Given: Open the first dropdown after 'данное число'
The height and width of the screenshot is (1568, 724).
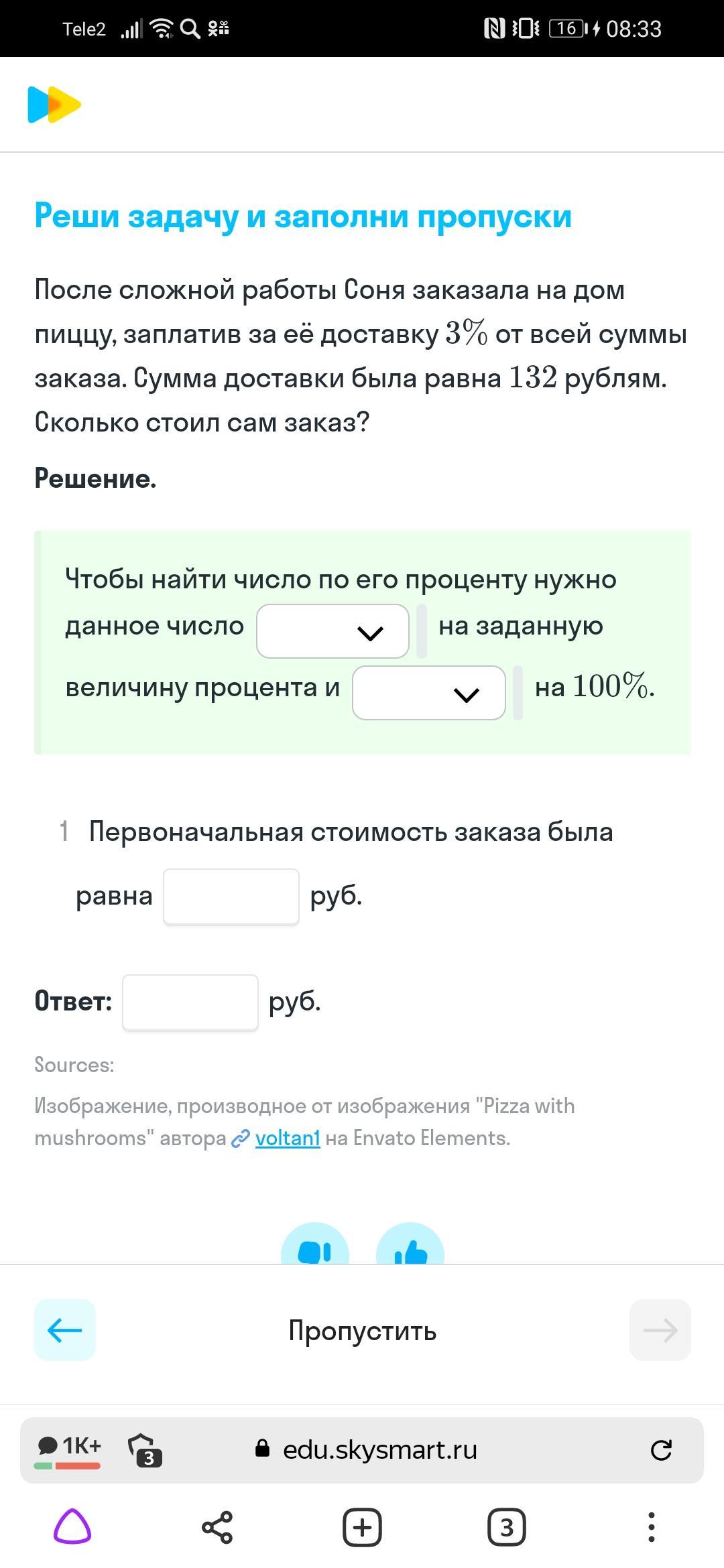Looking at the screenshot, I should tap(333, 631).
